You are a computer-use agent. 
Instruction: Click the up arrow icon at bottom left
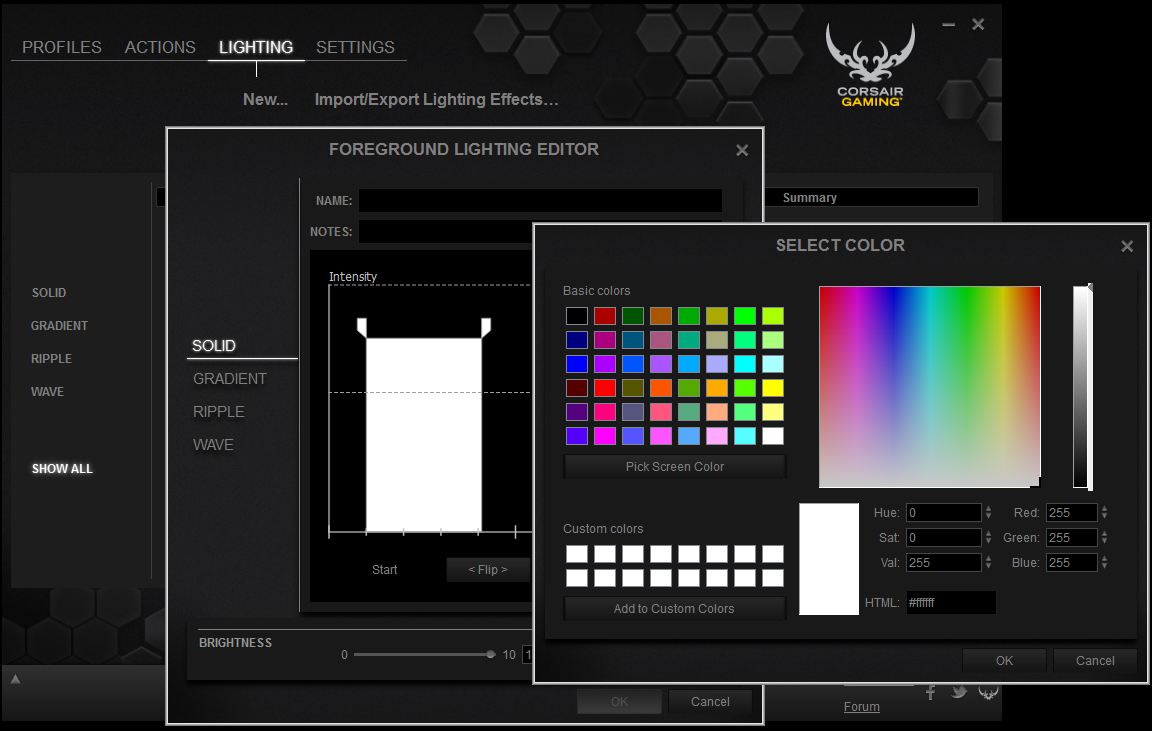(15, 679)
